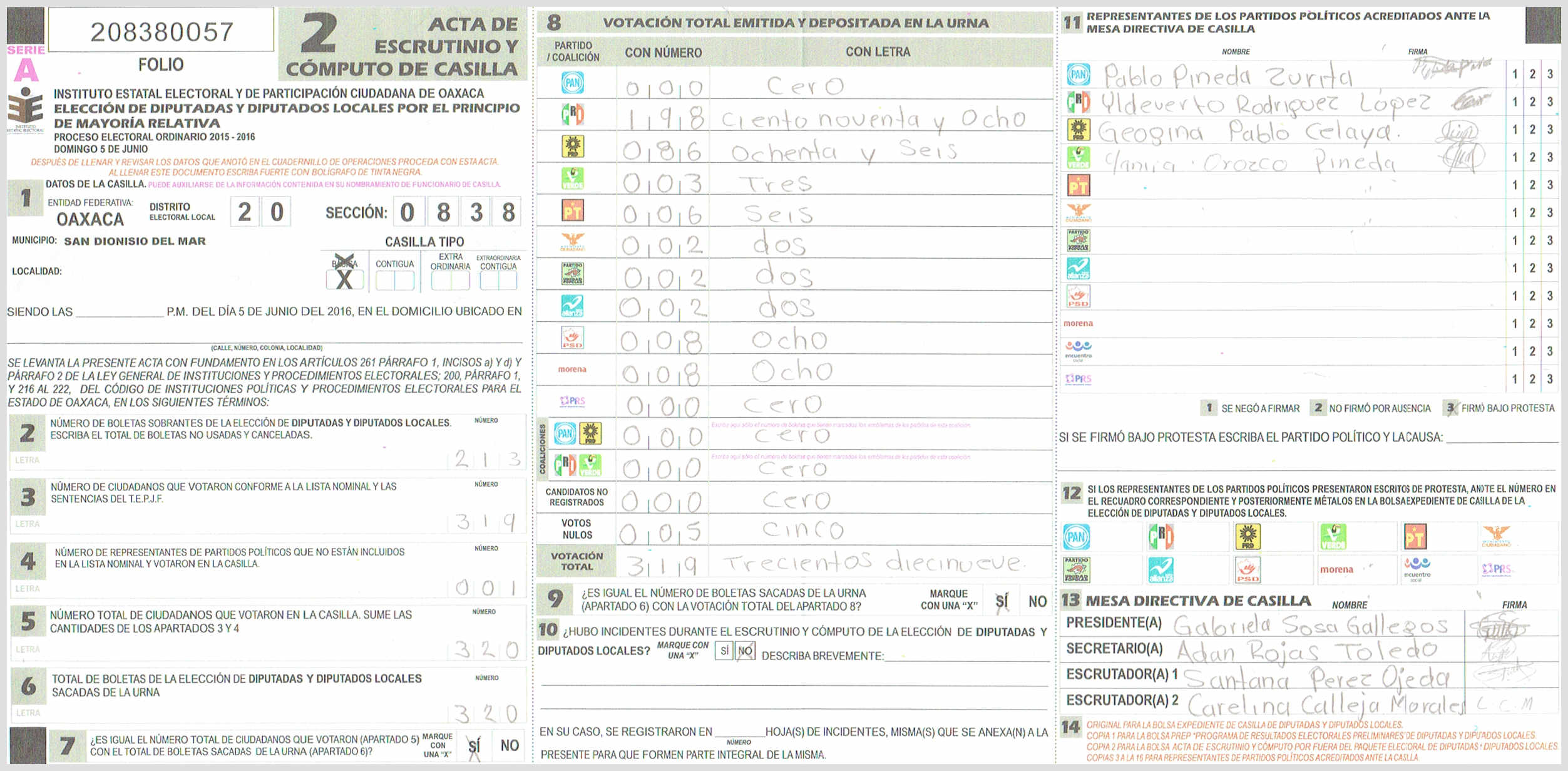Check the Extraordinaria casilla type box
This screenshot has height=771, width=1568.
tap(450, 280)
